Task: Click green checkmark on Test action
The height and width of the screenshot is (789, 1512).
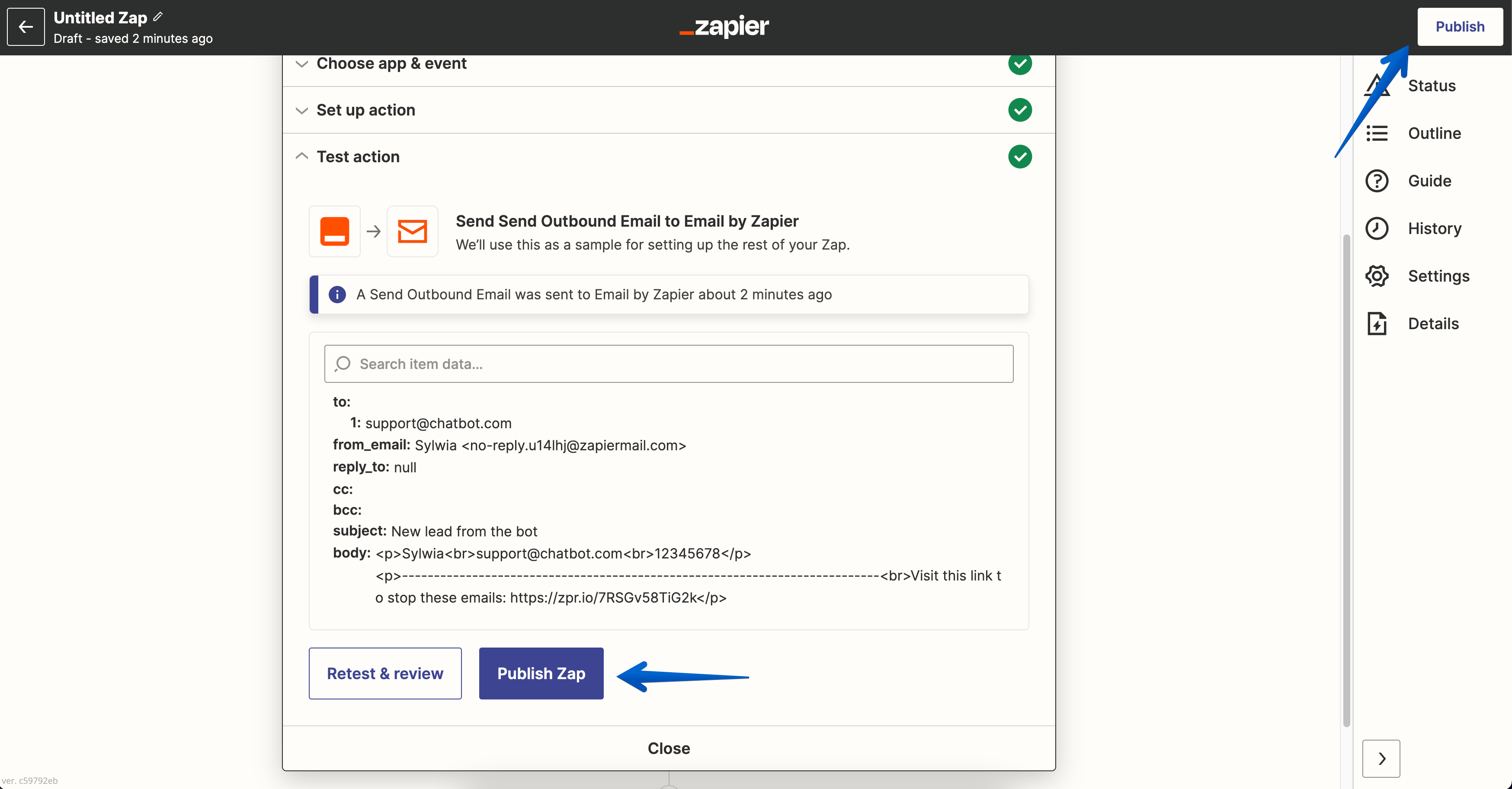Action: click(x=1019, y=157)
